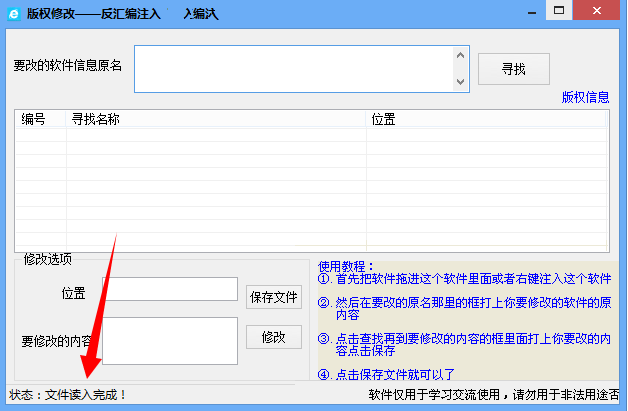Click the 使用教程 heading text
628x411 pixels.
pos(346,266)
